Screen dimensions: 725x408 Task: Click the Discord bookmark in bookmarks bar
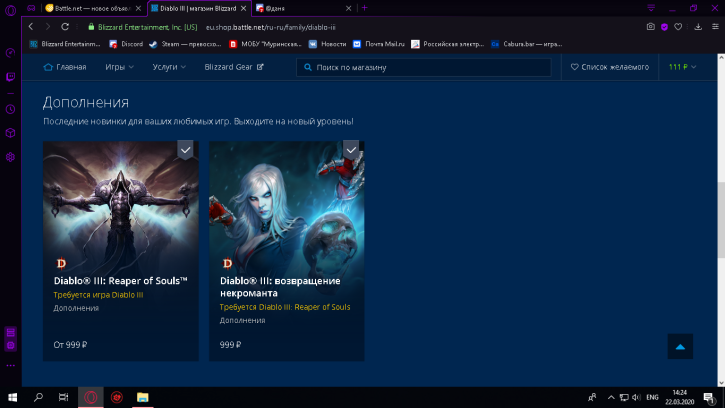[126, 44]
